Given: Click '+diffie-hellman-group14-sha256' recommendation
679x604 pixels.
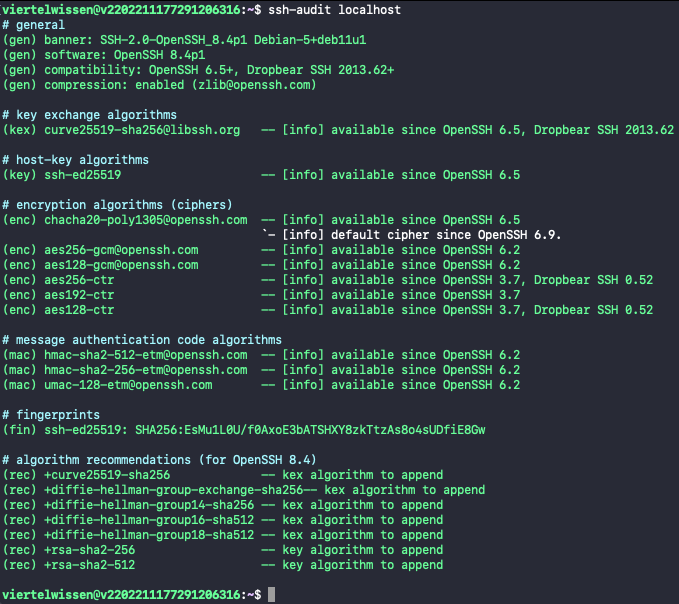Looking at the screenshot, I should (149, 505).
